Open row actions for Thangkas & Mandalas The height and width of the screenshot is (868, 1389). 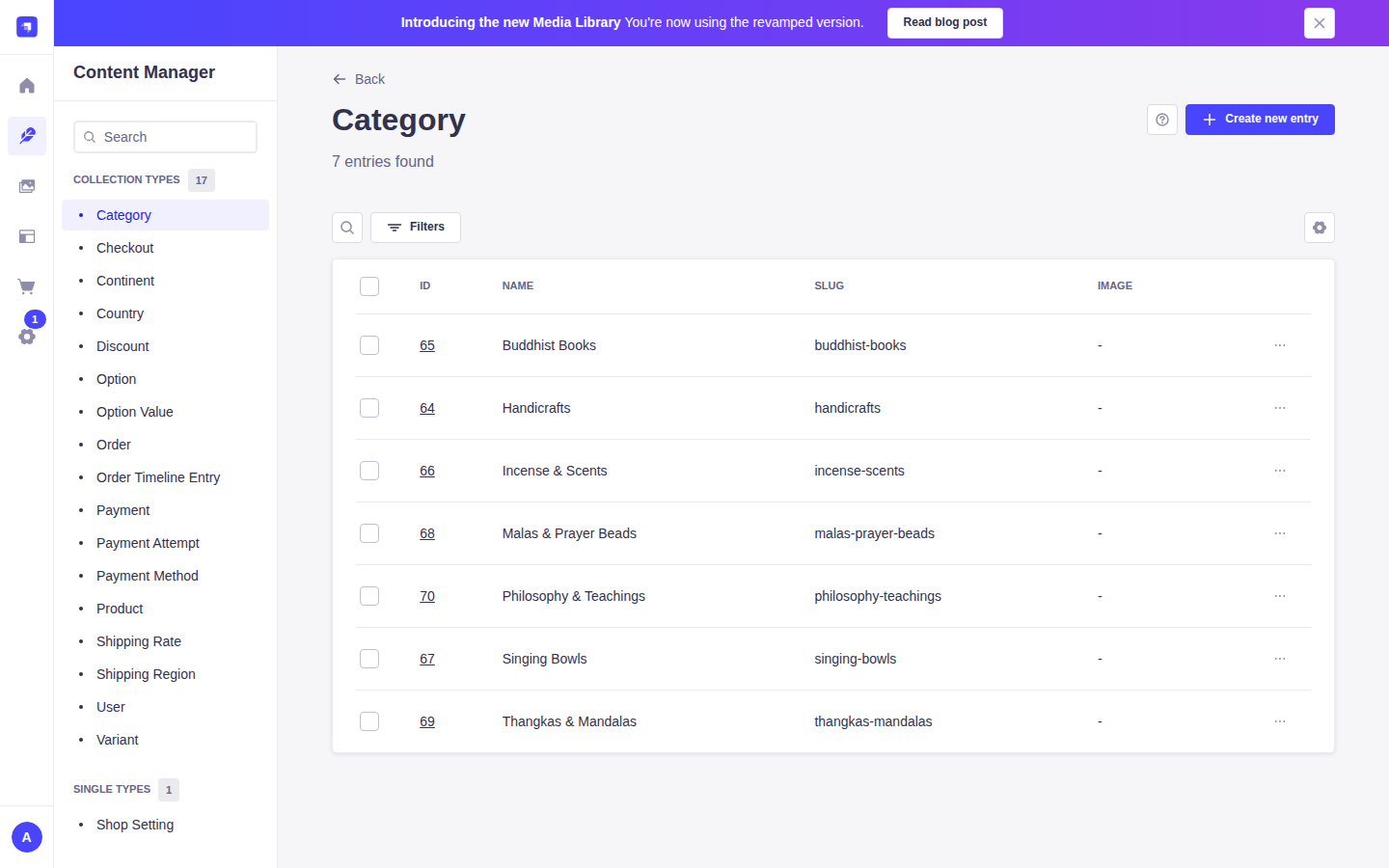pyautogui.click(x=1280, y=721)
